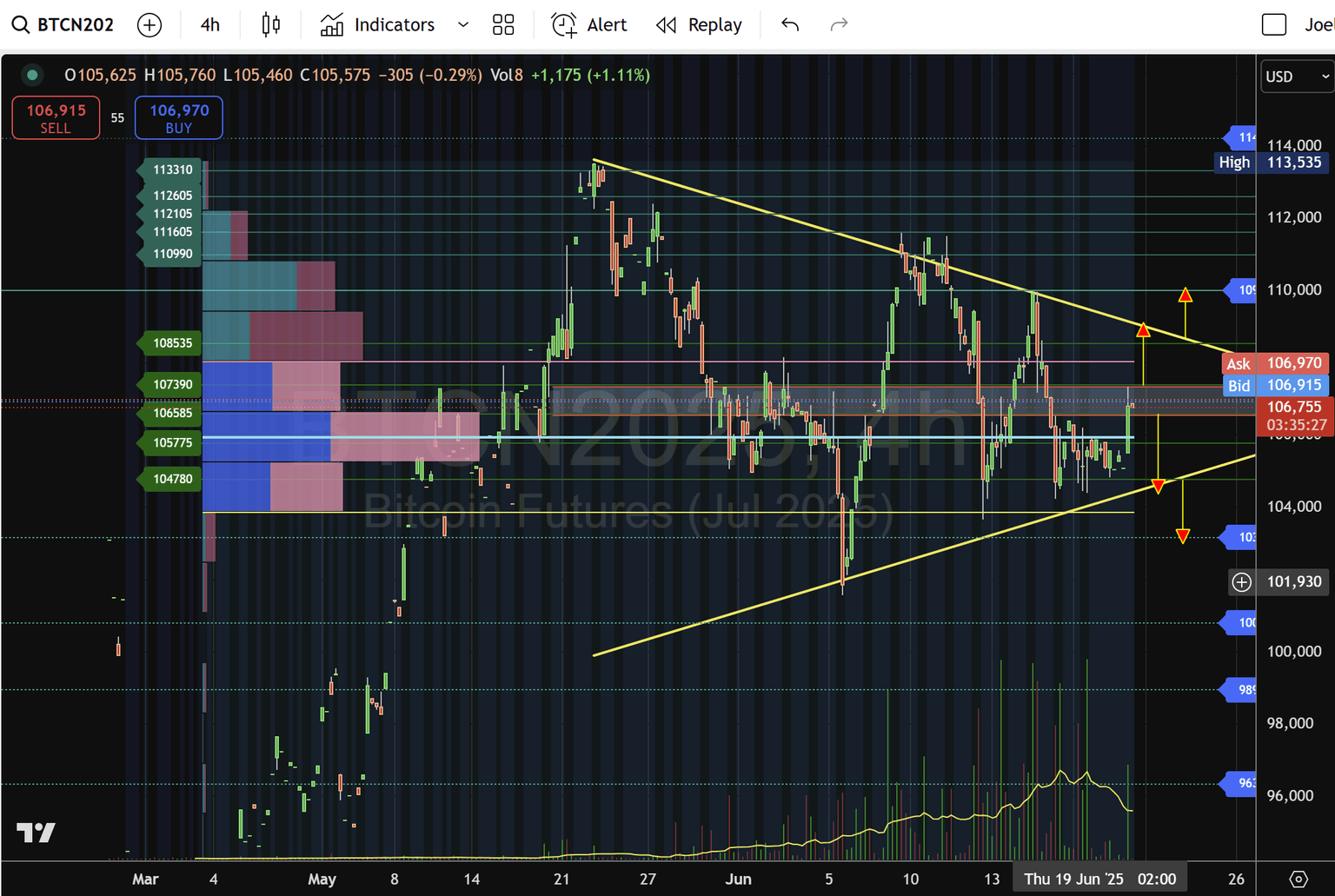Open the Indicators panel
This screenshot has width=1335, height=896.
click(x=393, y=24)
